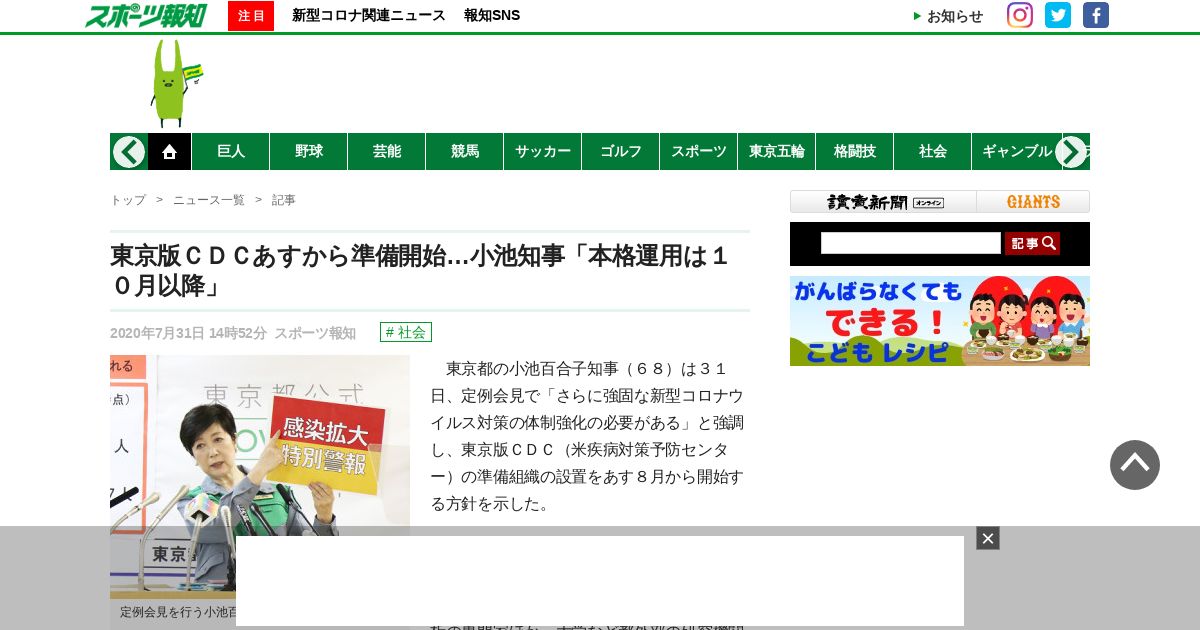Click the article headline 東京版CDC

420,271
